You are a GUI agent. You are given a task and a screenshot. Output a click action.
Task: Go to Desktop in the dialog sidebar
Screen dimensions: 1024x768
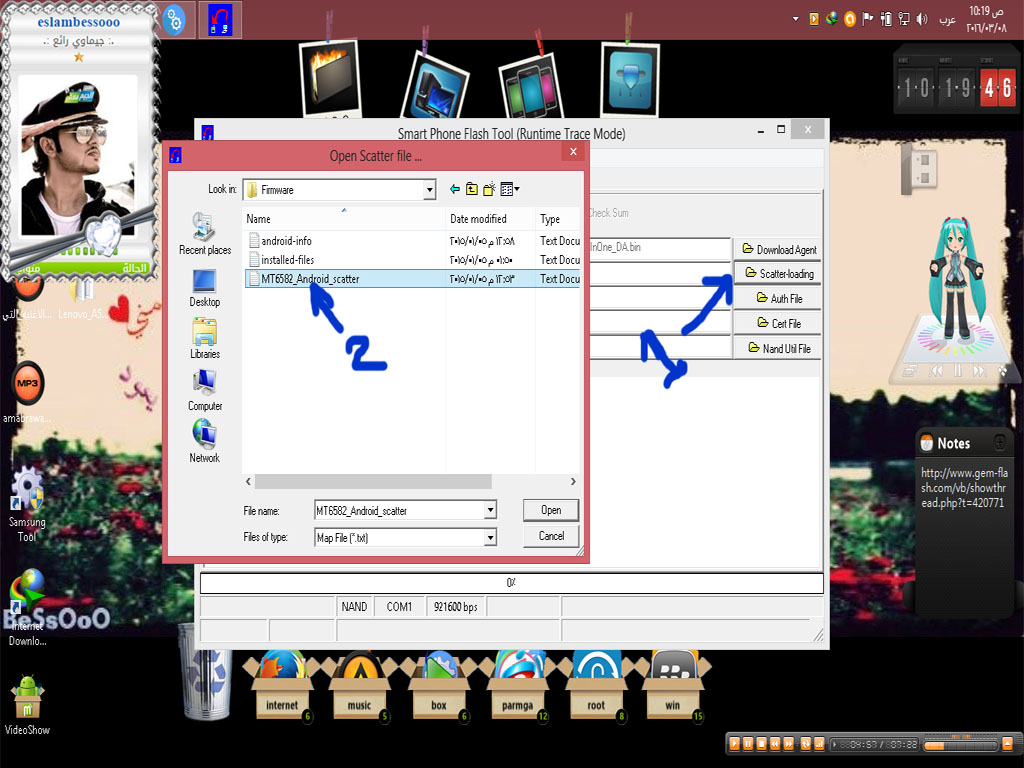[204, 287]
